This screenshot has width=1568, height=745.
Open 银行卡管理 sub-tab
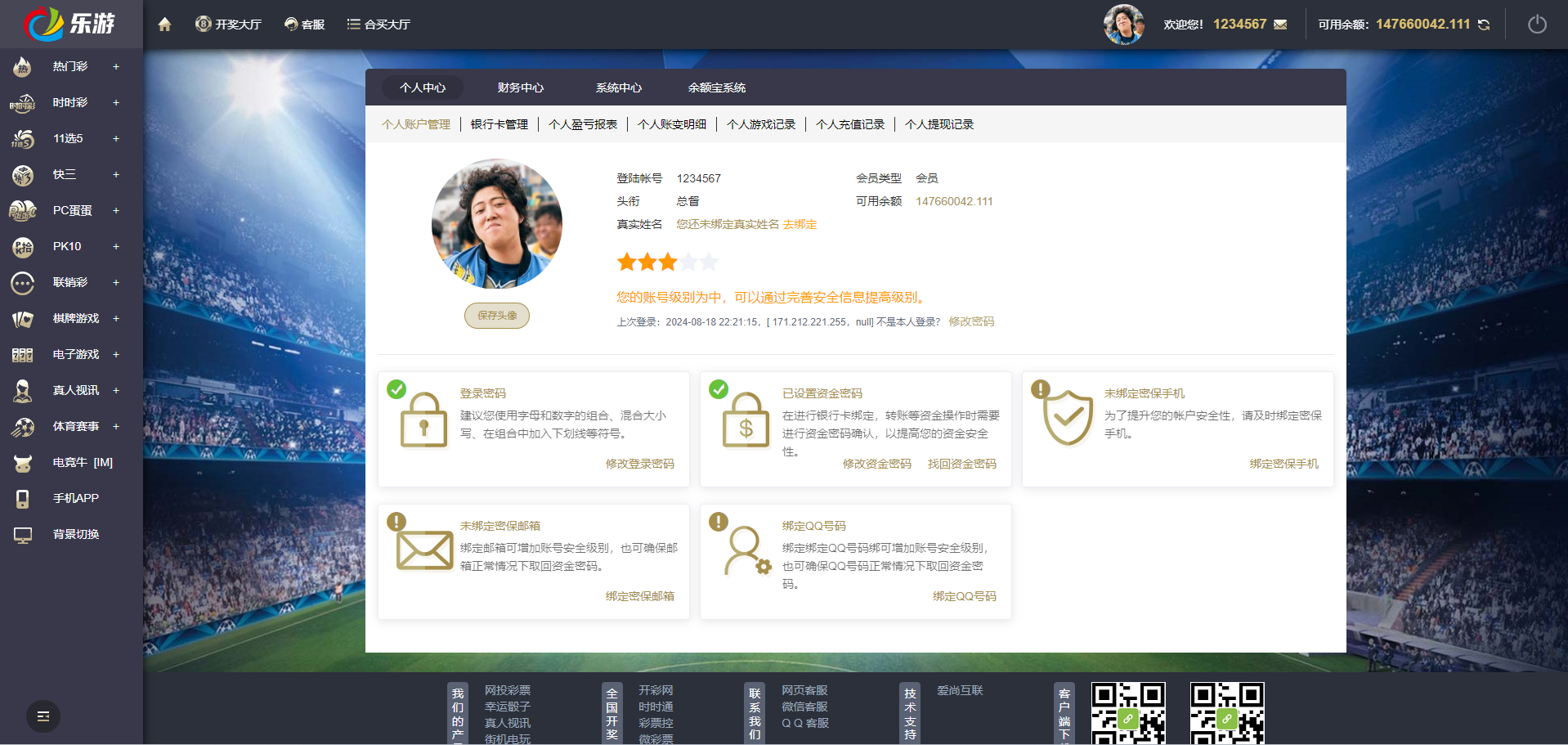(x=500, y=124)
